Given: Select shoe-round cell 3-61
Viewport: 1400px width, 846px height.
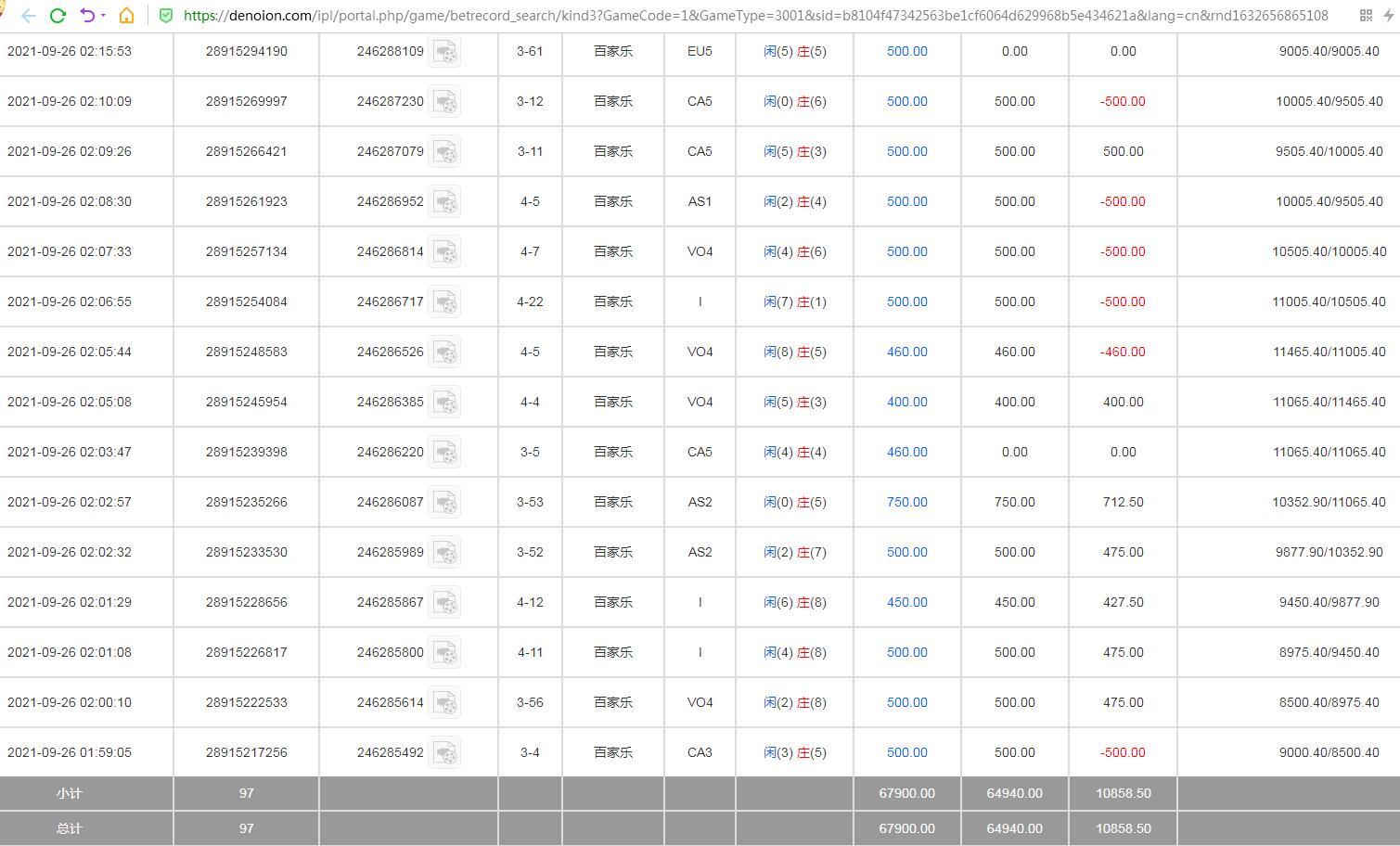Looking at the screenshot, I should pos(530,52).
